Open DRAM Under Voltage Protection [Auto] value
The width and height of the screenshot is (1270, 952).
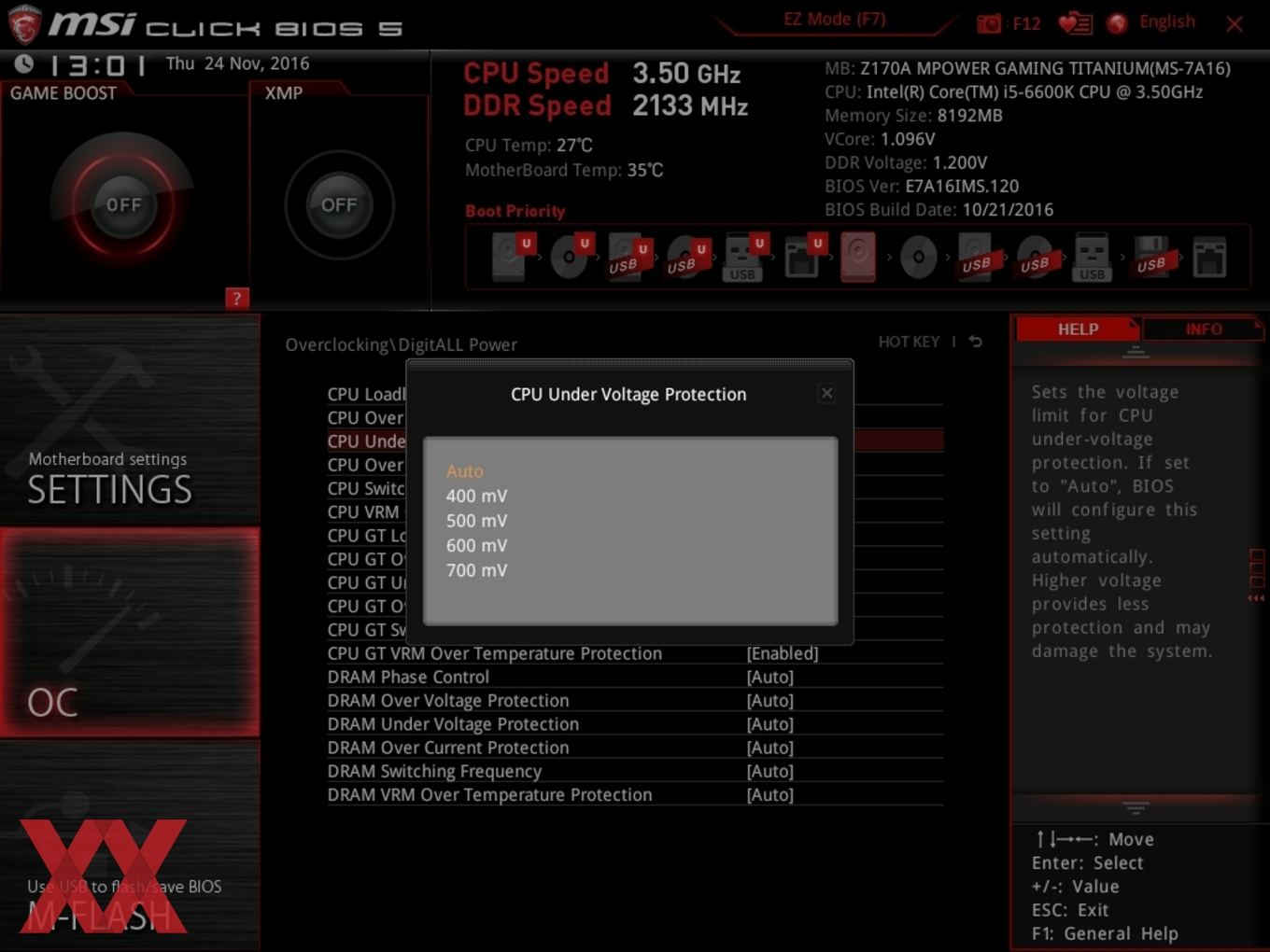770,724
